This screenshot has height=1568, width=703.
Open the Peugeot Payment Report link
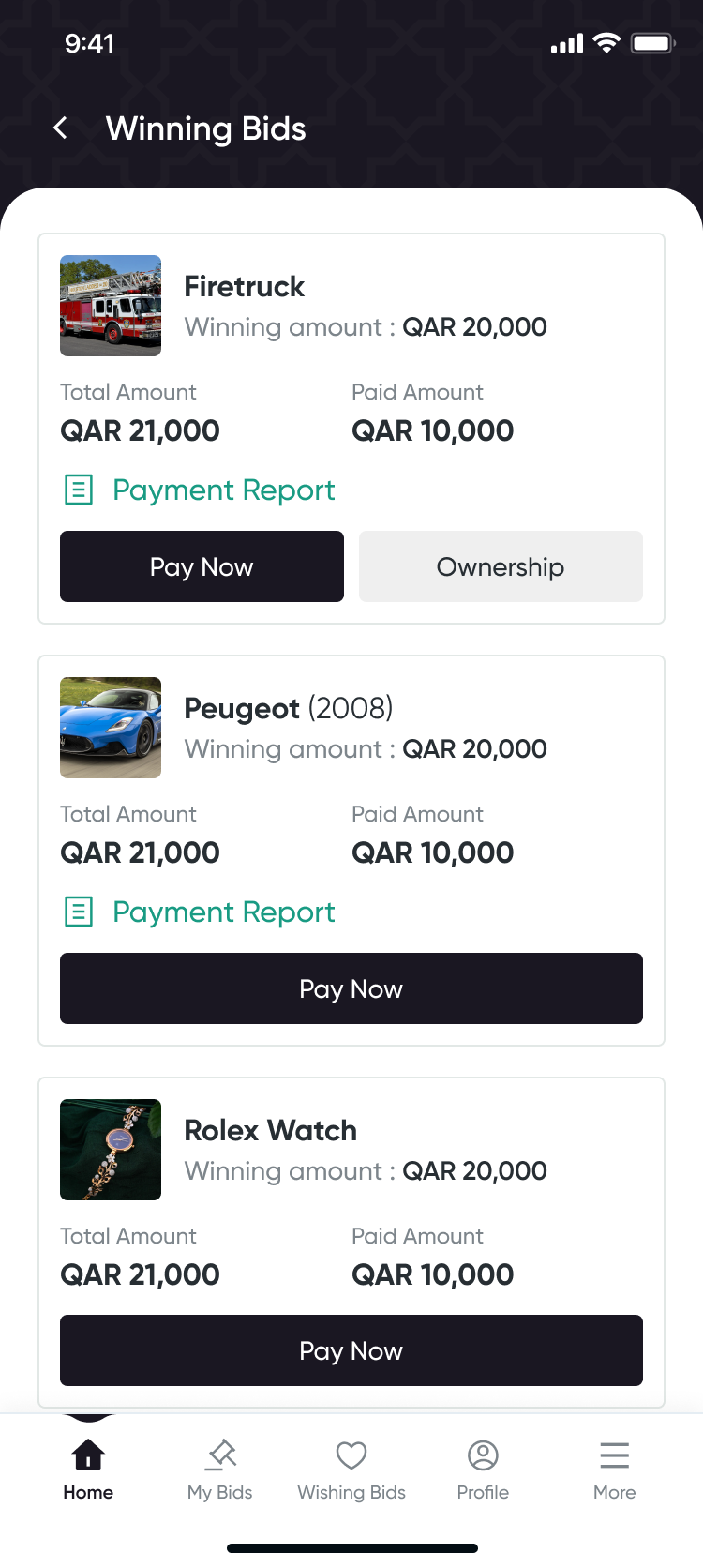pyautogui.click(x=223, y=912)
